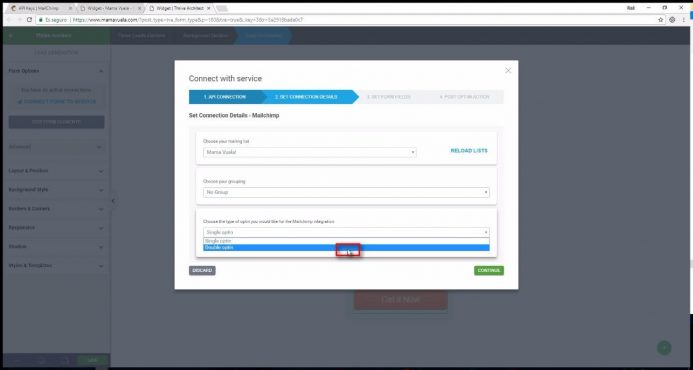
Task: Close the API Keys MailChimp browser tab
Action: [x=70, y=8]
